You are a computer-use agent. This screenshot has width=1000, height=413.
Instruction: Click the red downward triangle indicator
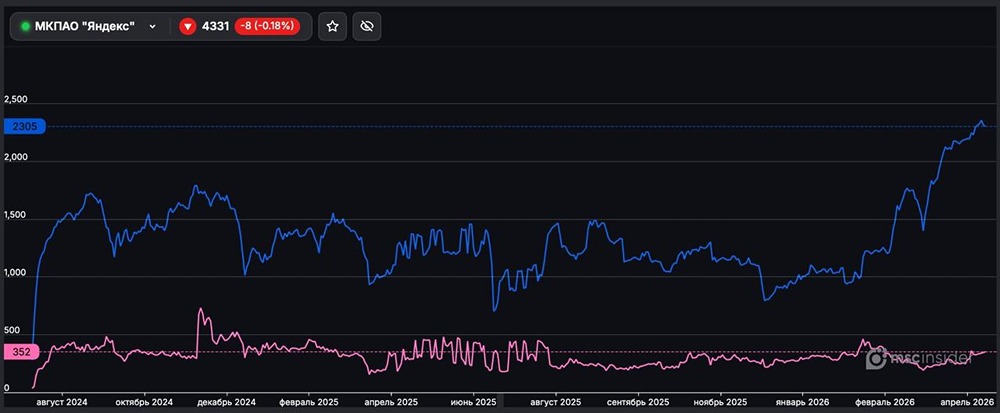click(x=187, y=26)
